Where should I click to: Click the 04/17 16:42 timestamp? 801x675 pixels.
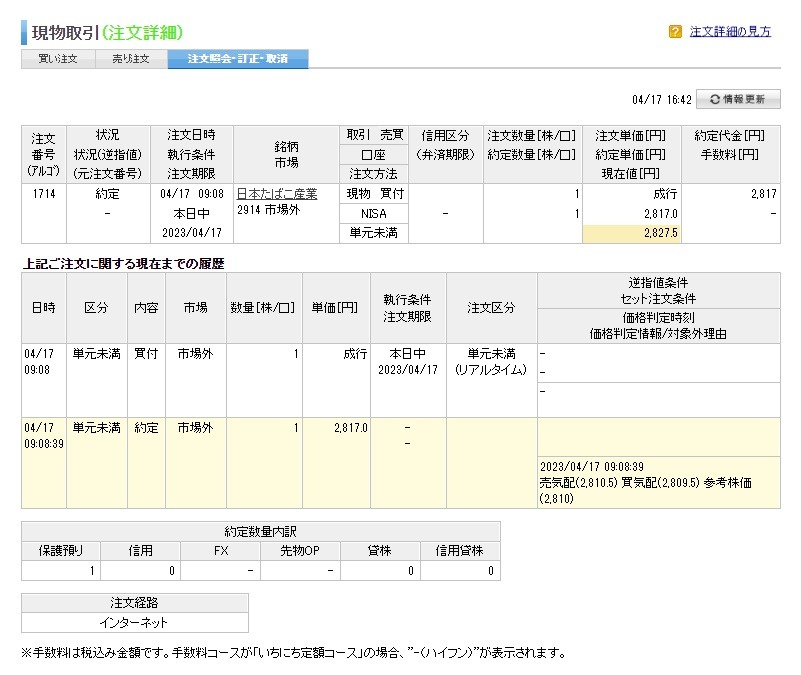click(662, 100)
